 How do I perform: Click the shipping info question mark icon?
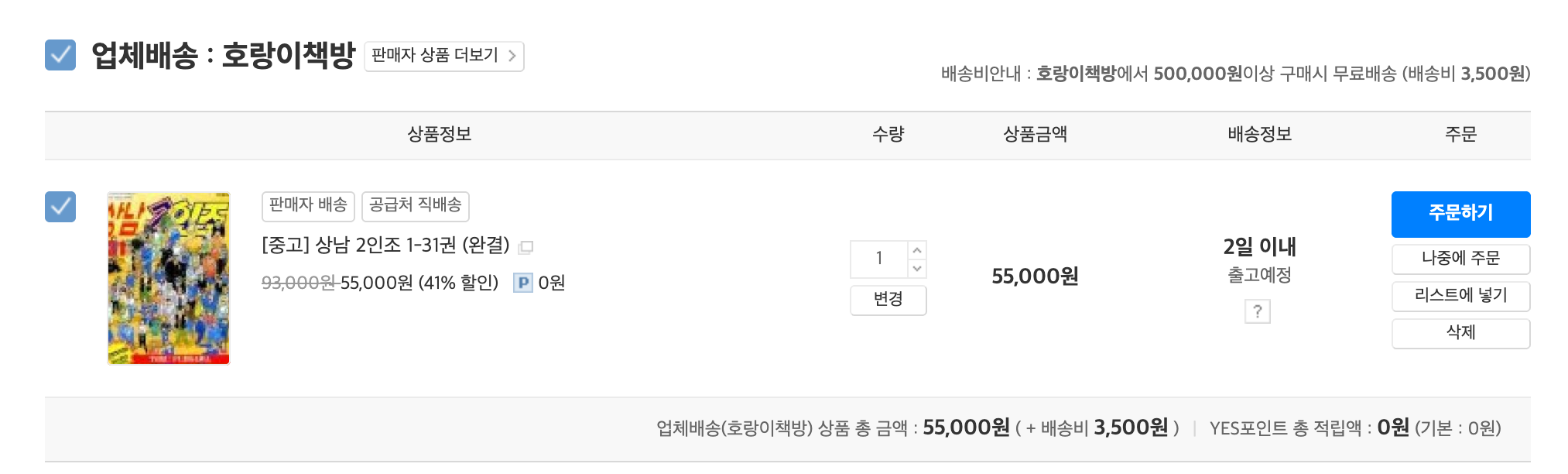pos(1258,311)
